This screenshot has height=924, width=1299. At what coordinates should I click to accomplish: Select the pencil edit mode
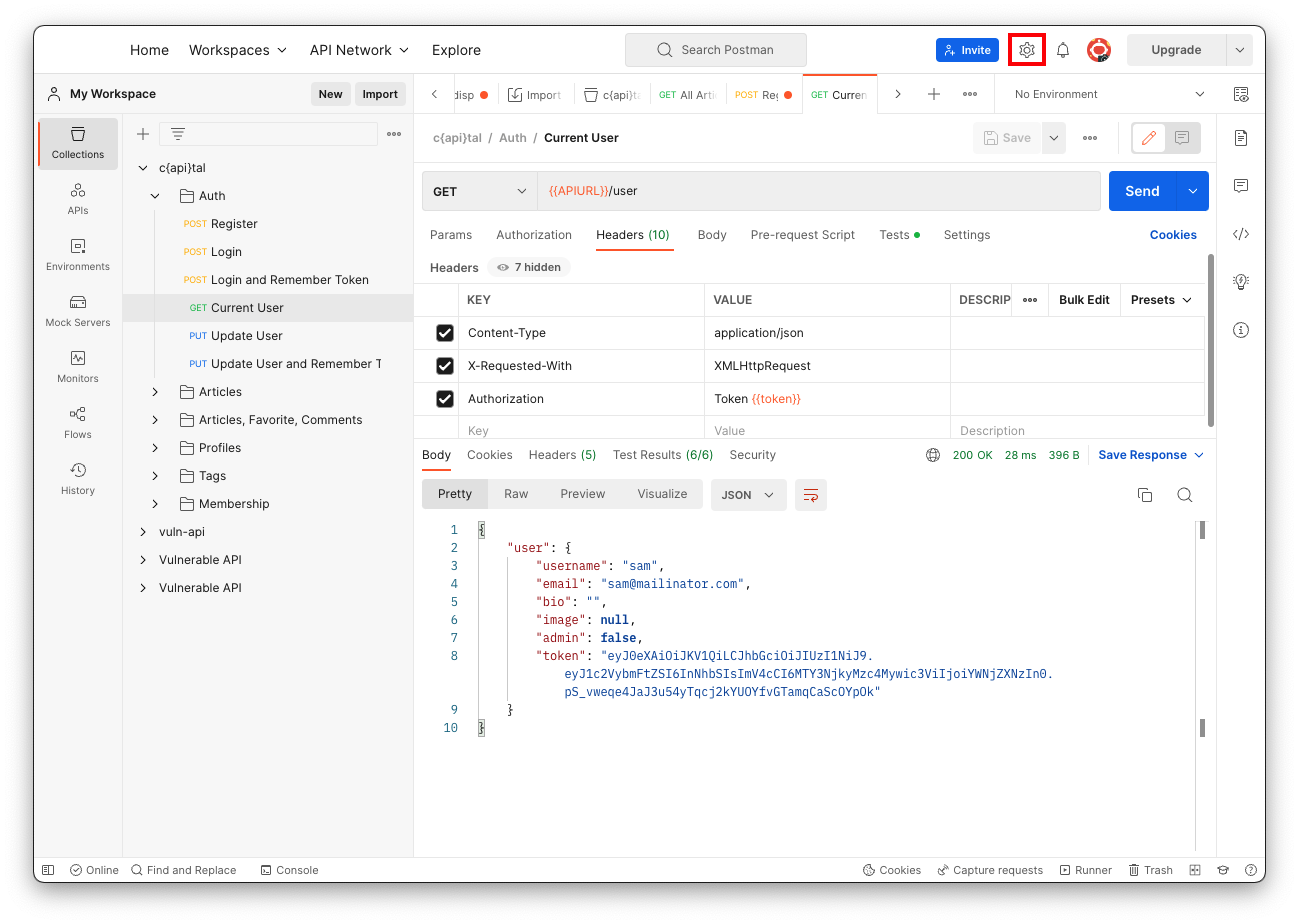click(1149, 138)
